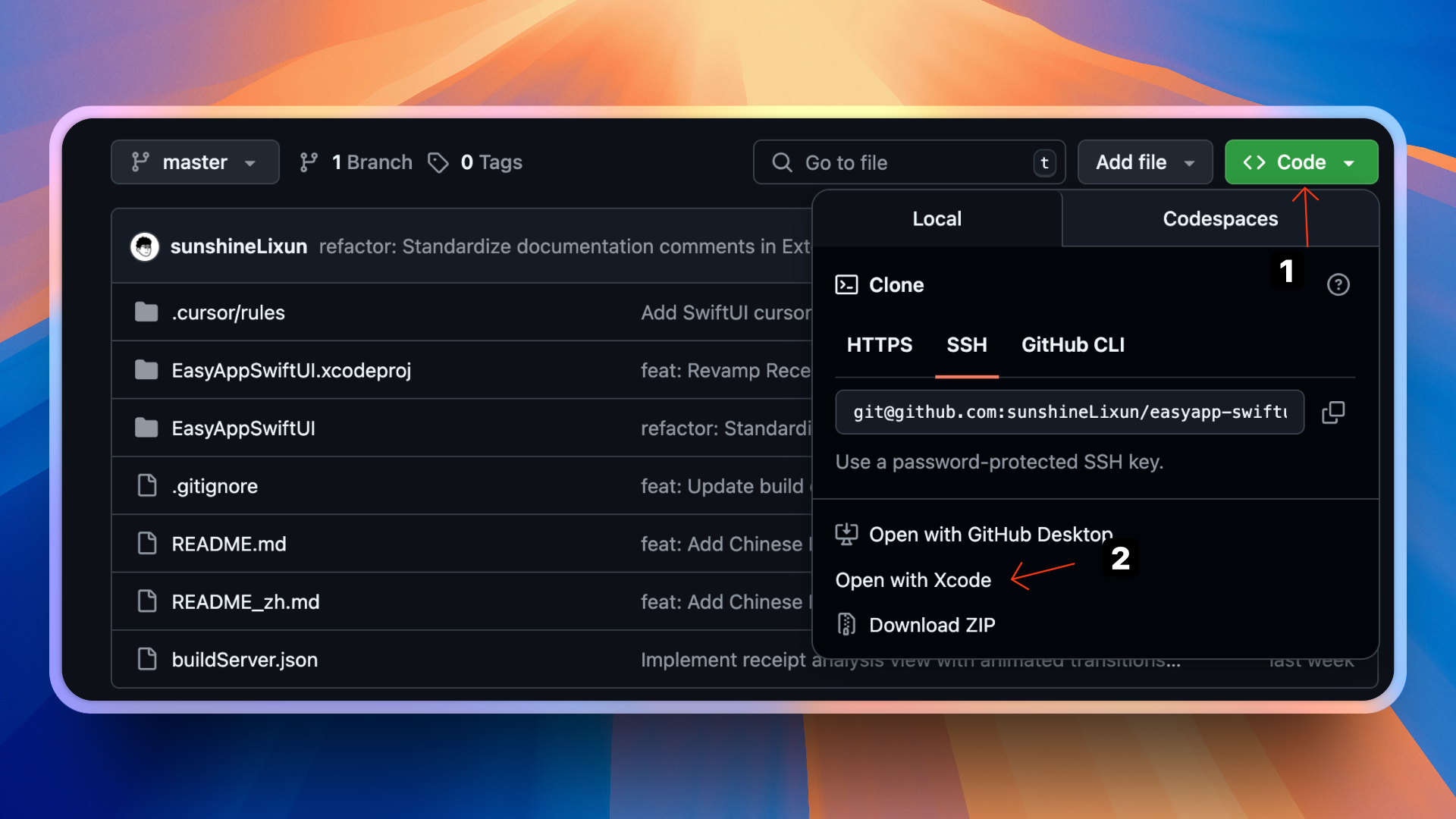Click the .cursor/rules folder icon
Image resolution: width=1456 pixels, height=819 pixels.
(146, 312)
